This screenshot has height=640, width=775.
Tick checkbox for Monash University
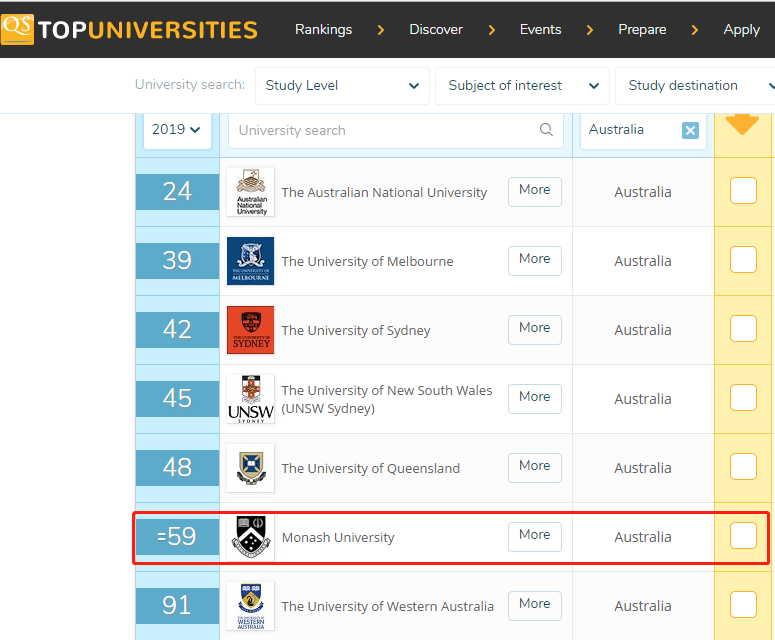[743, 536]
